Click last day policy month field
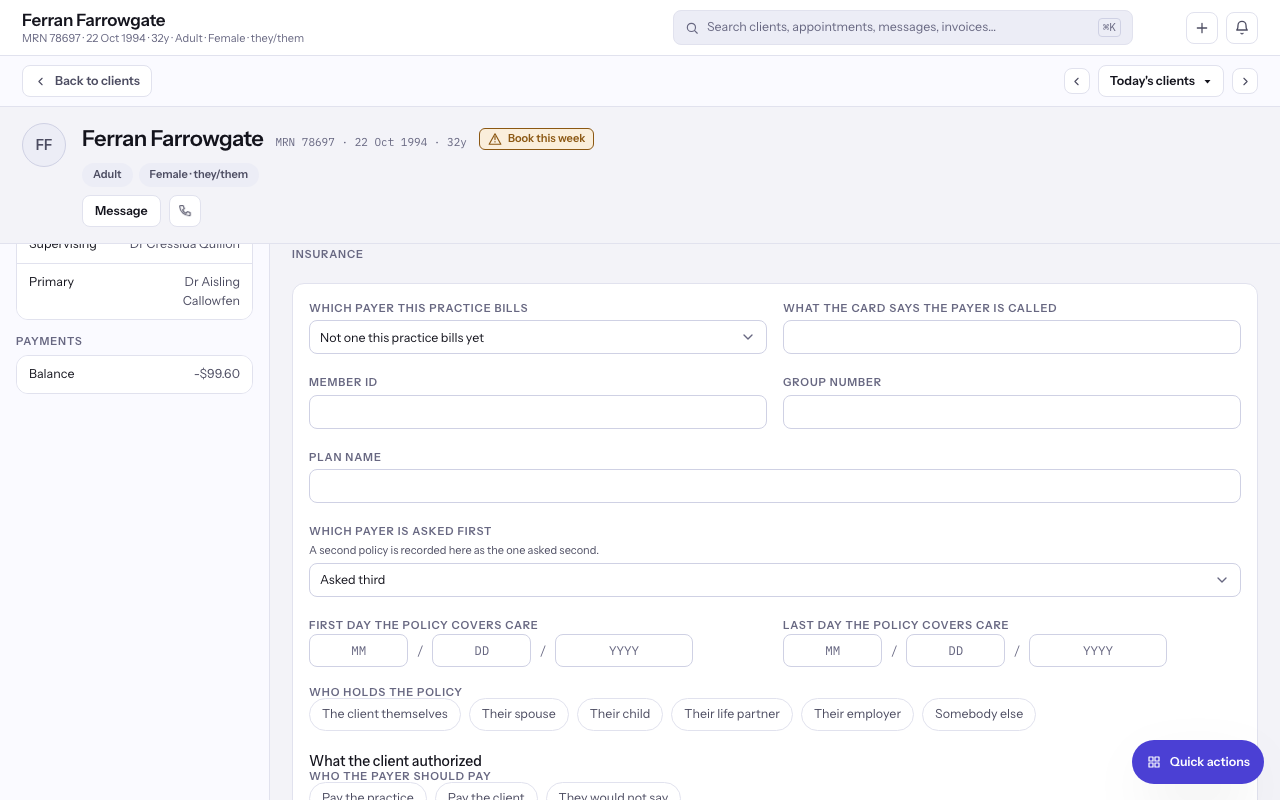Image resolution: width=1280 pixels, height=800 pixels. (832, 650)
